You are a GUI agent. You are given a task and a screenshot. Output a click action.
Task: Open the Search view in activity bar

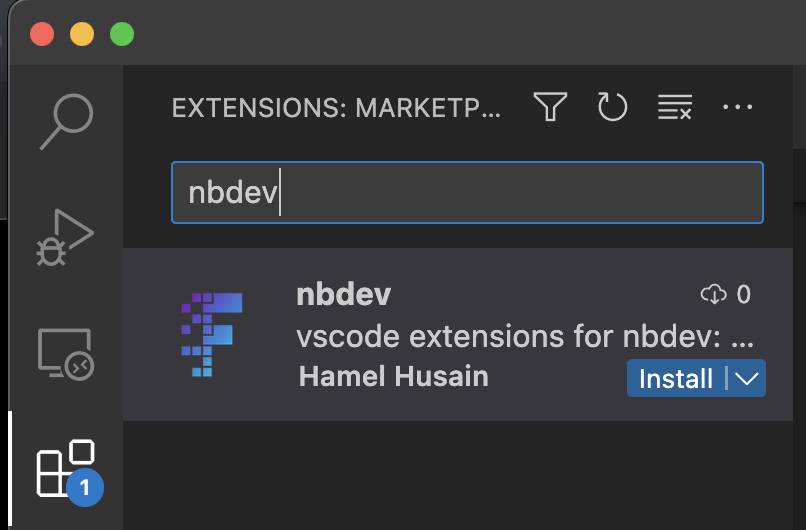coord(66,122)
